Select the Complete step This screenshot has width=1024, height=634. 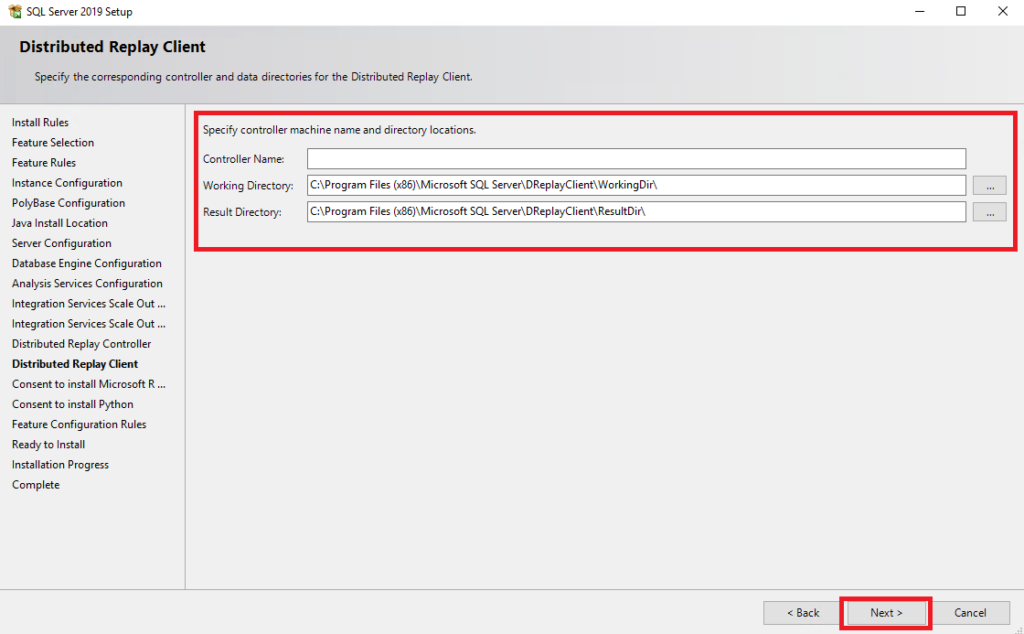(35, 484)
